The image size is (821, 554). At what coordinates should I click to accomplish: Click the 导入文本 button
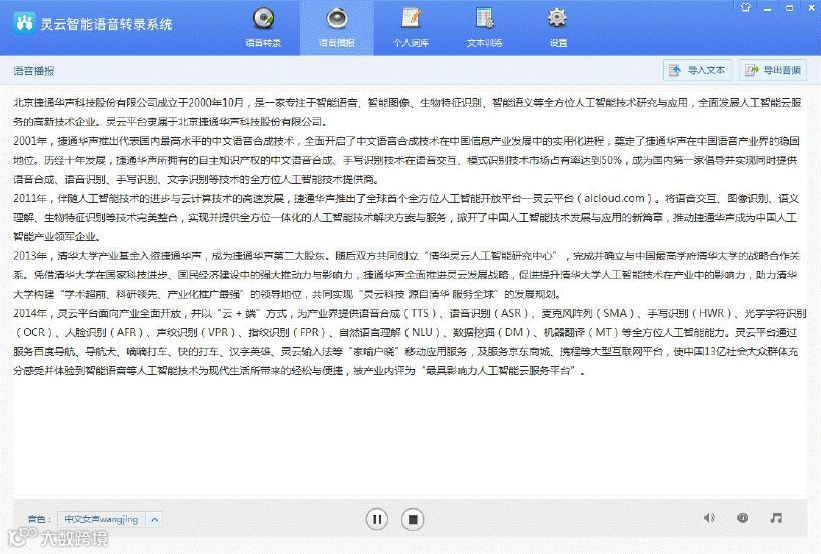(x=698, y=70)
